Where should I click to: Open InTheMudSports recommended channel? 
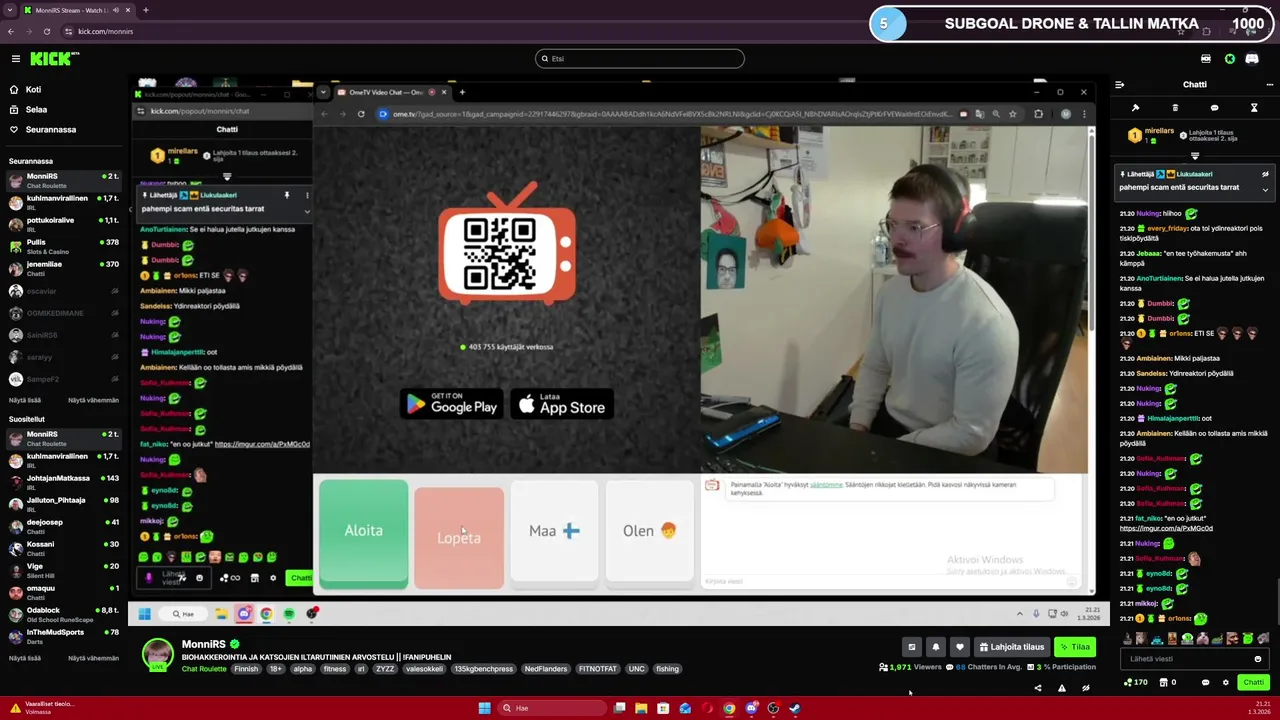[x=64, y=635]
